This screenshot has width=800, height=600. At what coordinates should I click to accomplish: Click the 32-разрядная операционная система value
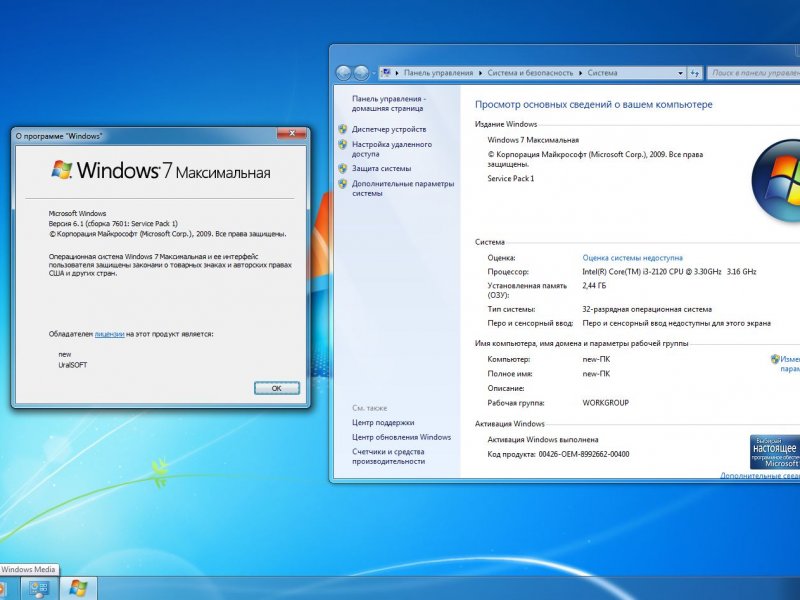pyautogui.click(x=647, y=309)
